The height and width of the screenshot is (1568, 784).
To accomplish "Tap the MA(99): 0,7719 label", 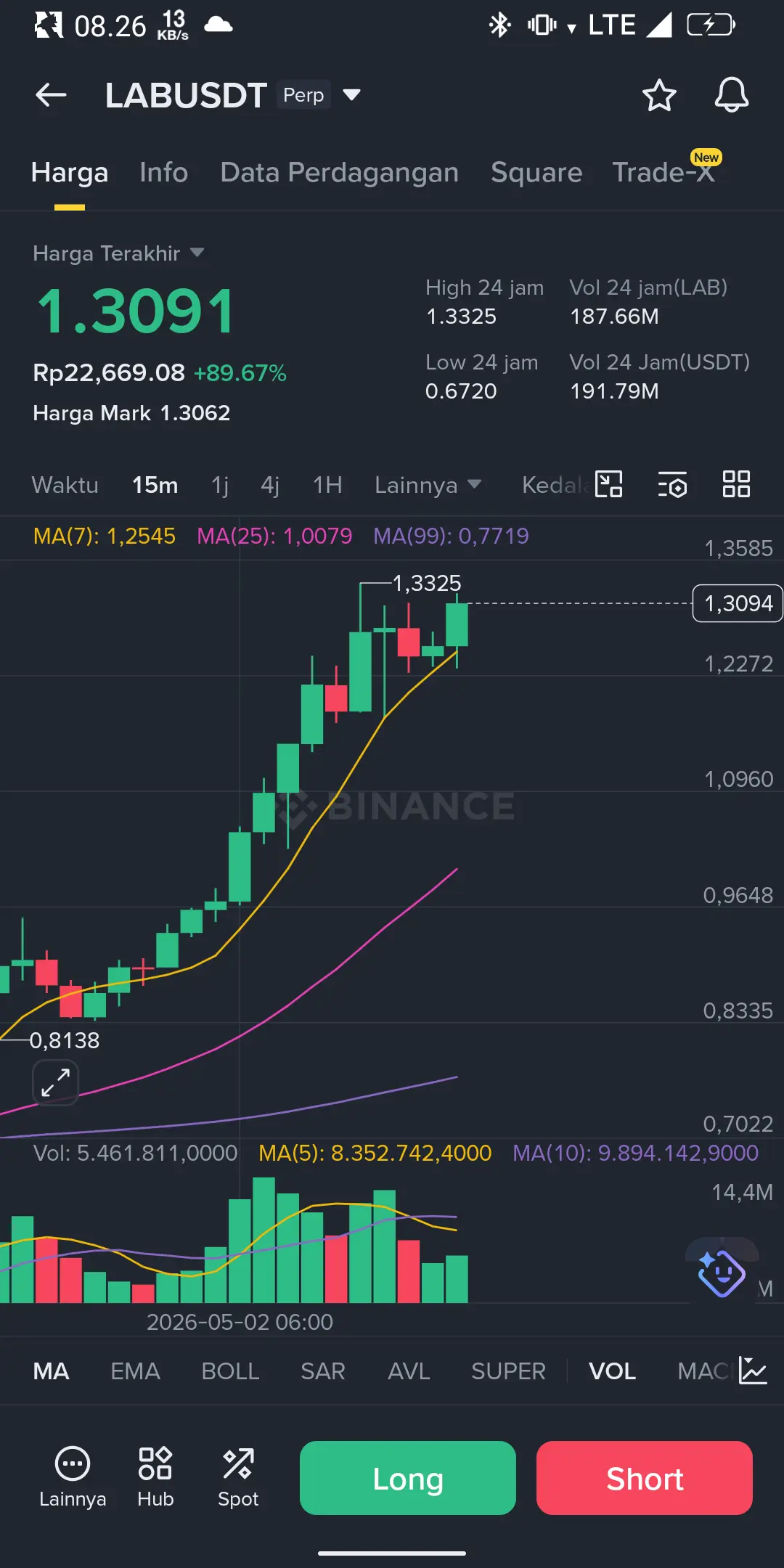I will [451, 536].
